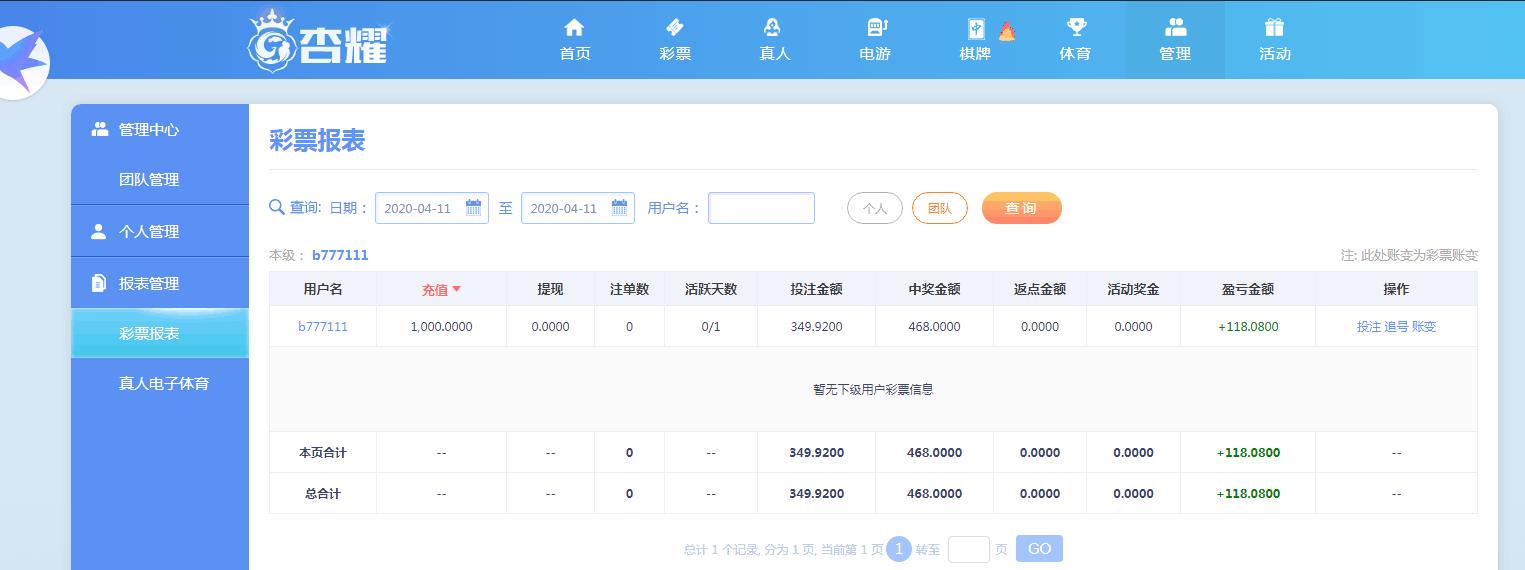Click the 暂无下级用户彩票信息 message
The height and width of the screenshot is (570, 1525).
coord(873,389)
